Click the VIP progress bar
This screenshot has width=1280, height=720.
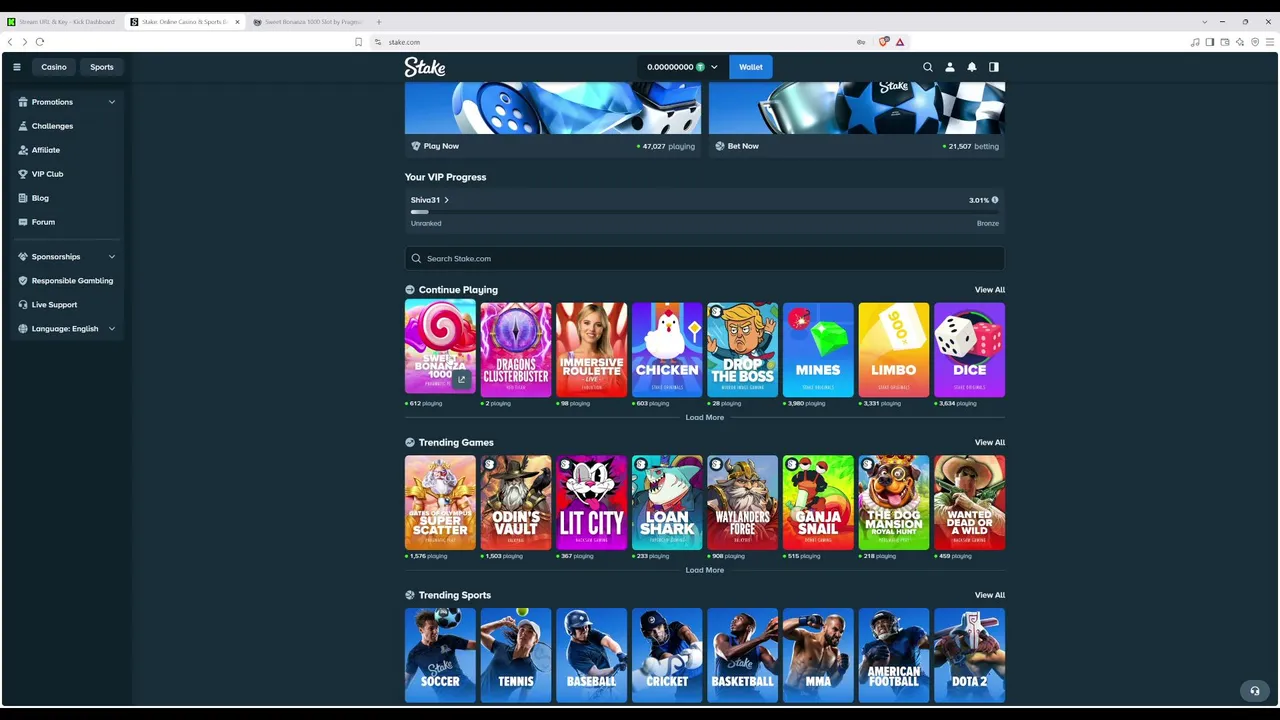click(705, 212)
